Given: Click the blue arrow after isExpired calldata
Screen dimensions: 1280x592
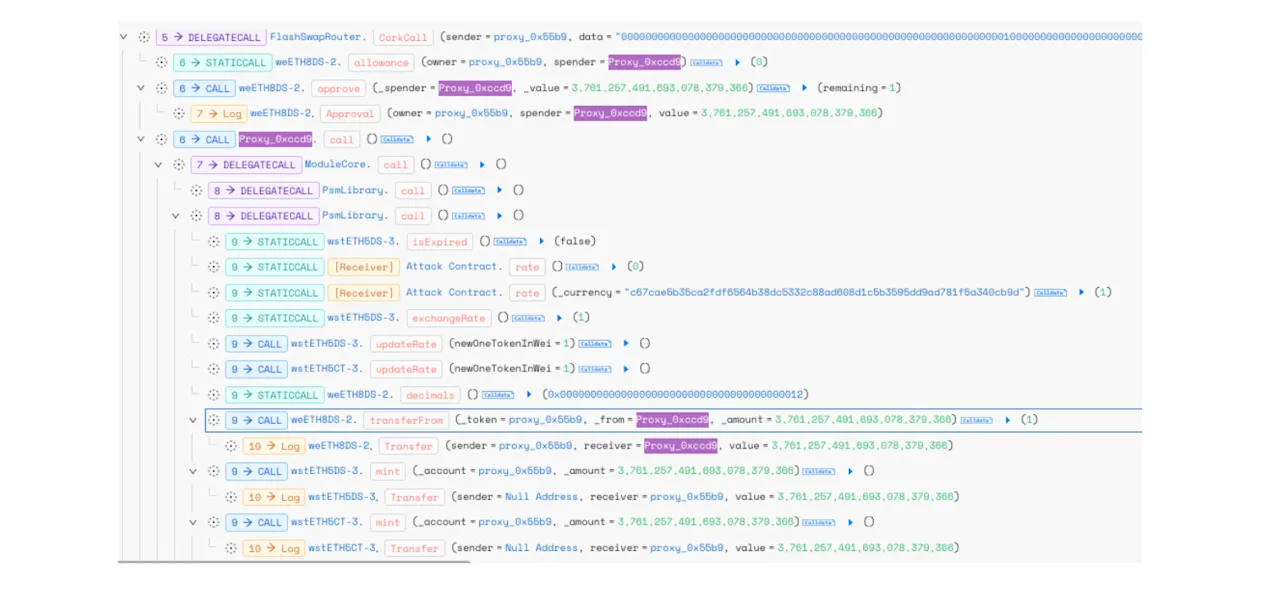Looking at the screenshot, I should coord(541,241).
